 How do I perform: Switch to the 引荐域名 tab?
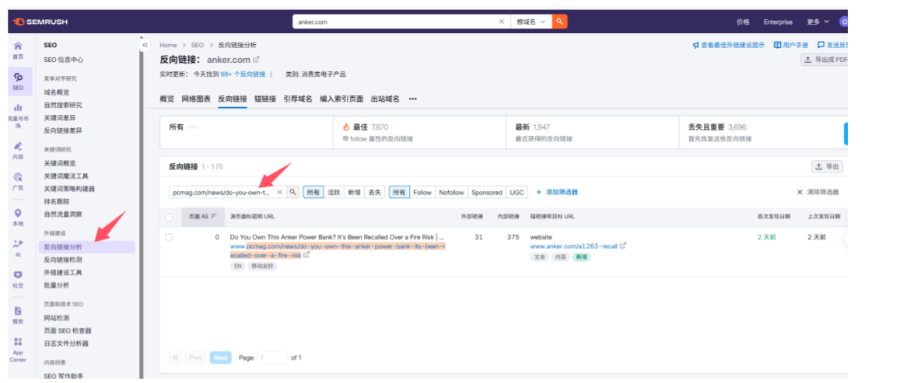tap(298, 99)
